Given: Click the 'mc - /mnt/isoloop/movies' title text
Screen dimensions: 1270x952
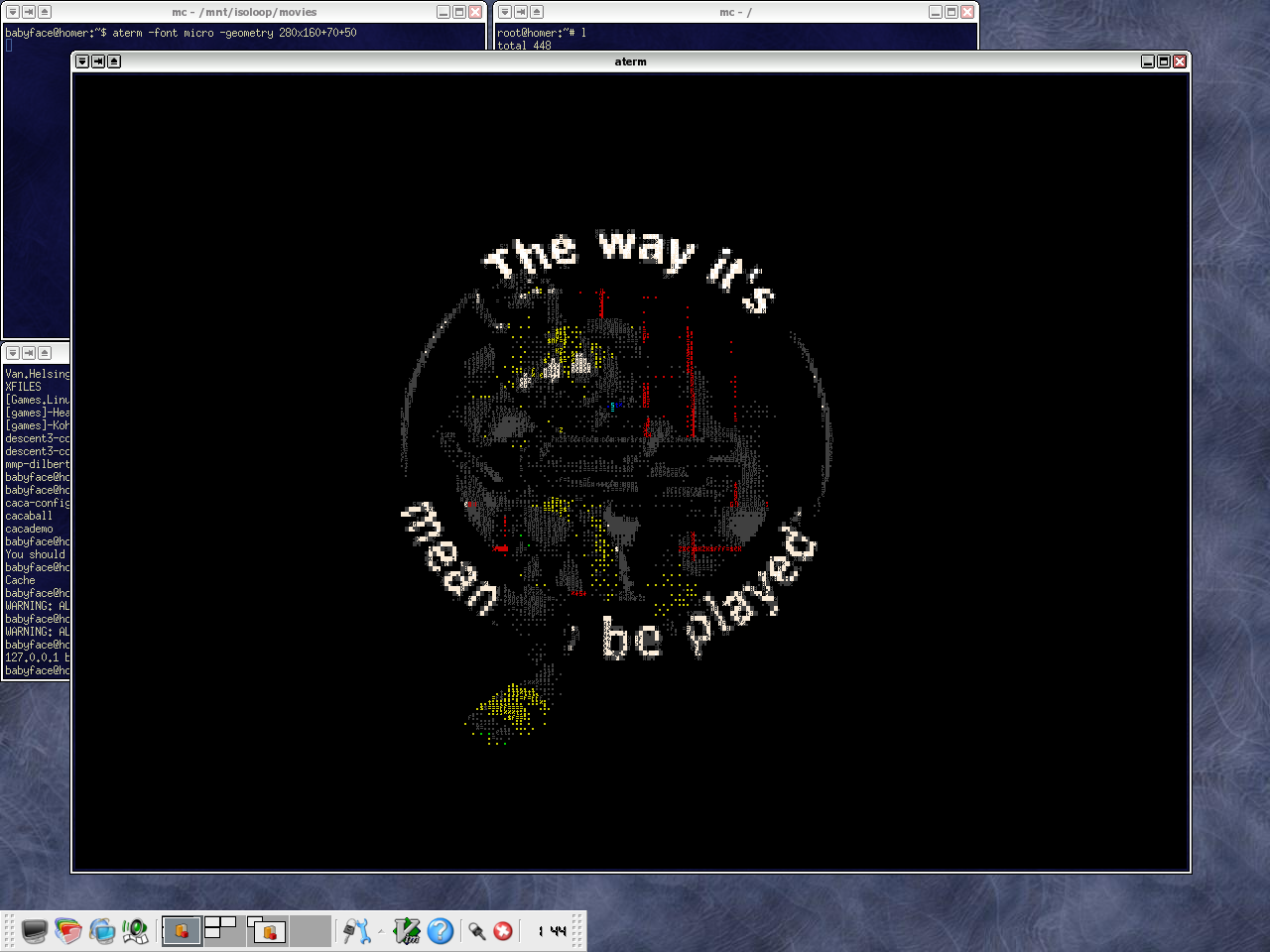Looking at the screenshot, I should pyautogui.click(x=244, y=12).
